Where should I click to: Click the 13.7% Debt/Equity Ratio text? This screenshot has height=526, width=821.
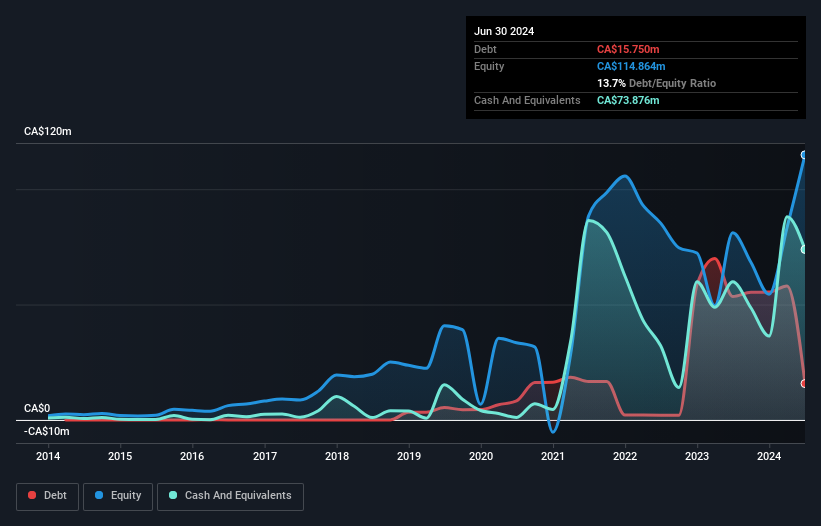(x=656, y=83)
